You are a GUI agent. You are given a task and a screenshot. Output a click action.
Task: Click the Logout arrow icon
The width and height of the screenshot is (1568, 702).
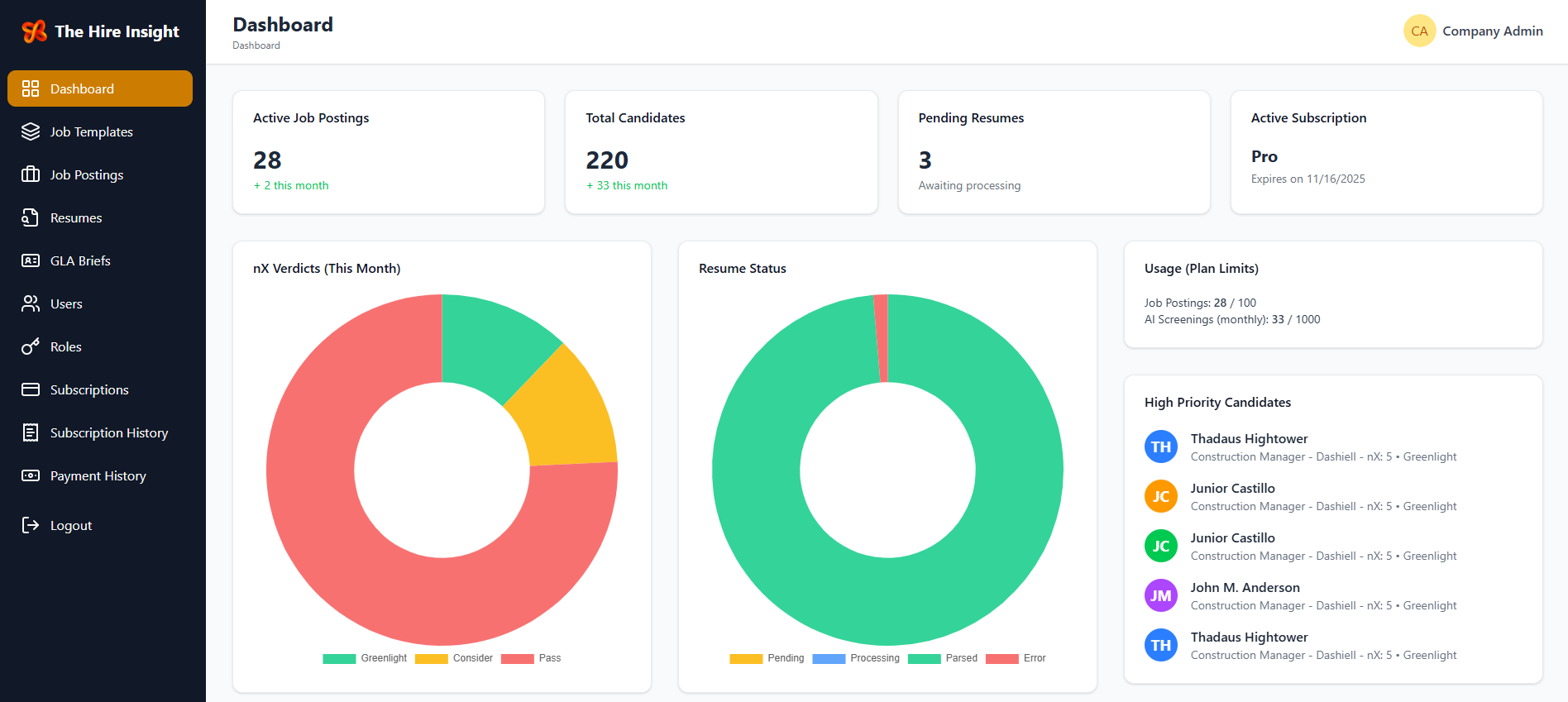[x=31, y=526]
